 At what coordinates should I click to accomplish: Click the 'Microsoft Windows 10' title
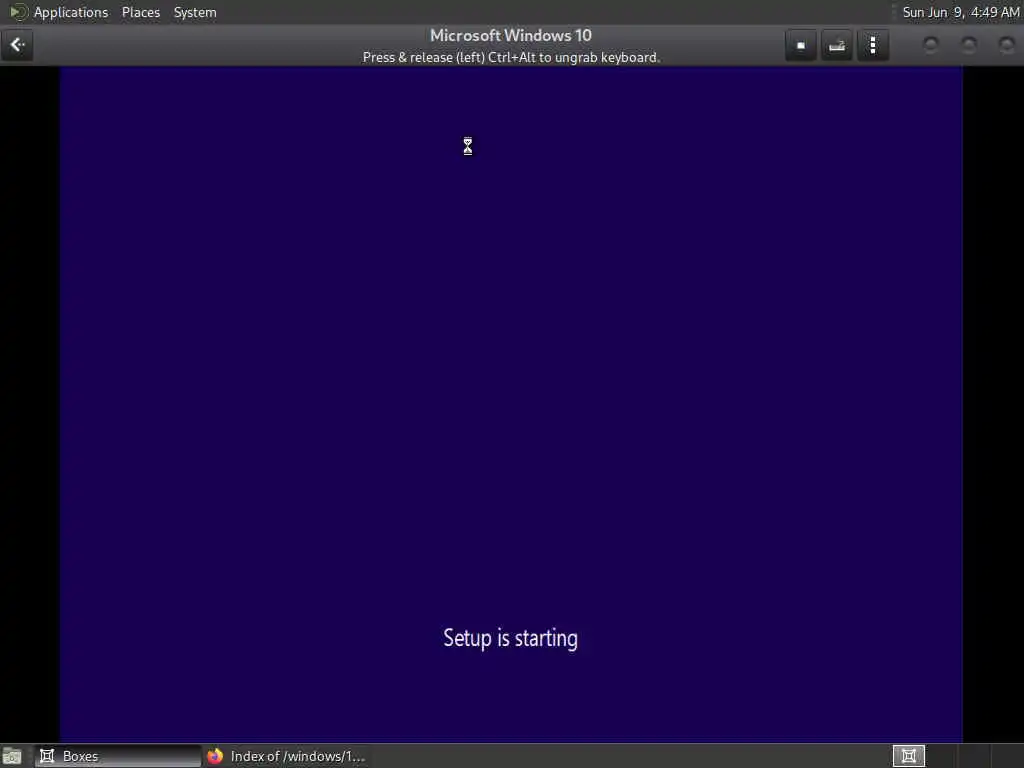pos(511,35)
